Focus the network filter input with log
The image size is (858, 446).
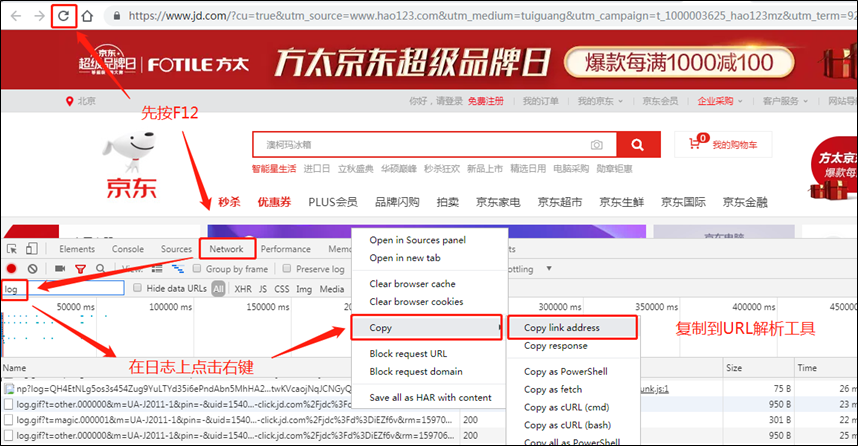point(63,288)
